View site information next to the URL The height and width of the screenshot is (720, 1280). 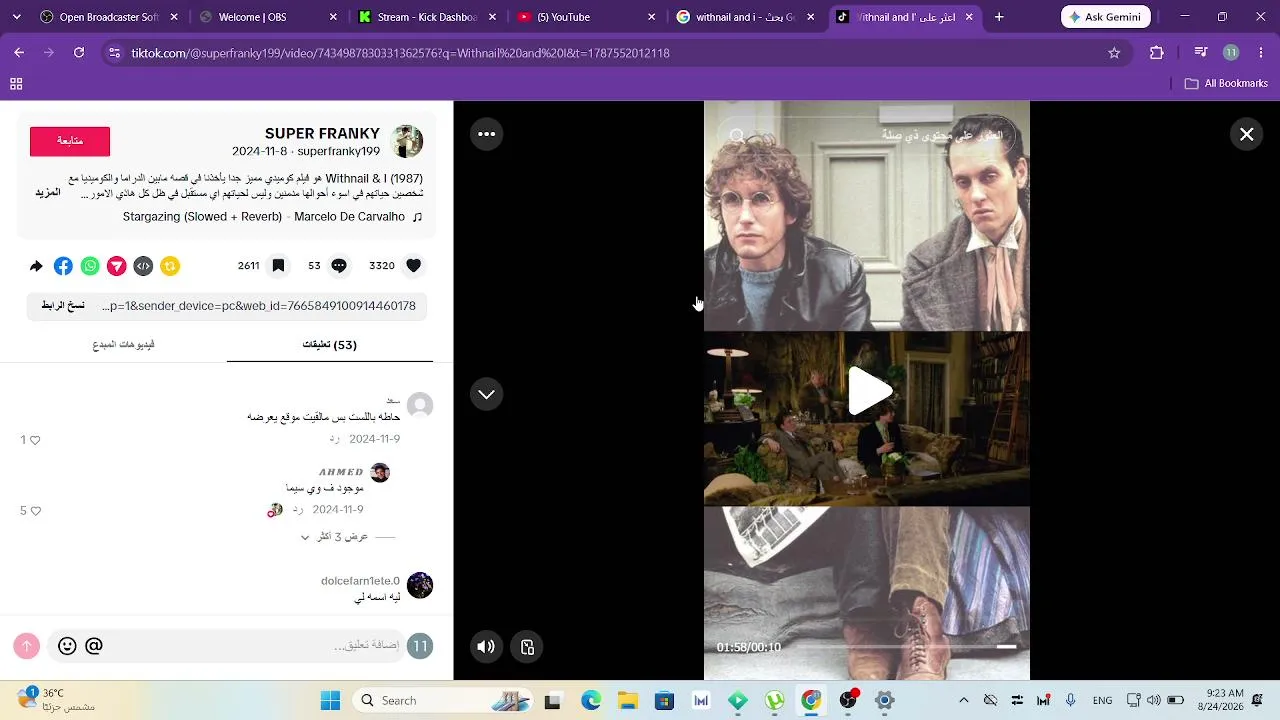coord(115,53)
